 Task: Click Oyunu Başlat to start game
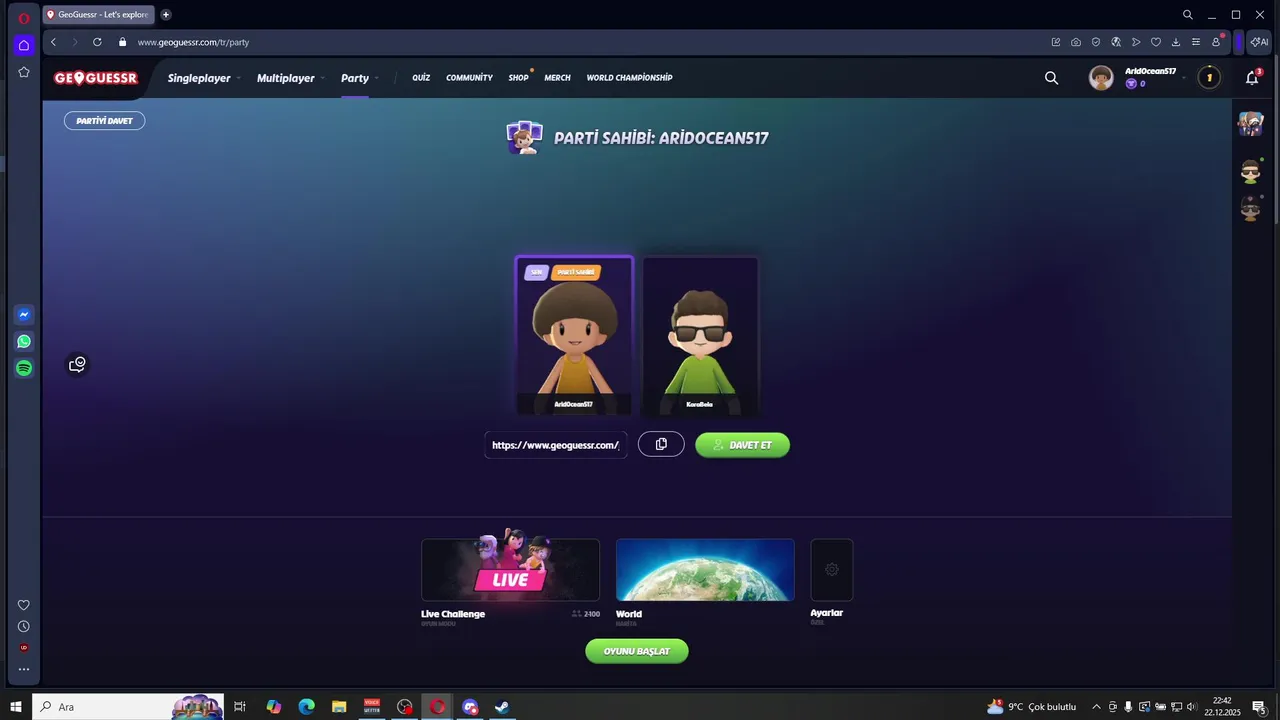pyautogui.click(x=637, y=651)
